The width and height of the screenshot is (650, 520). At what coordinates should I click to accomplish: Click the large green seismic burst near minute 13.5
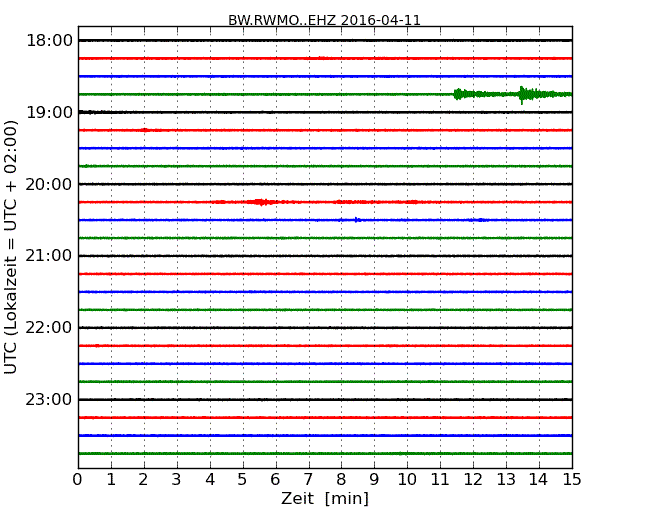[531, 95]
